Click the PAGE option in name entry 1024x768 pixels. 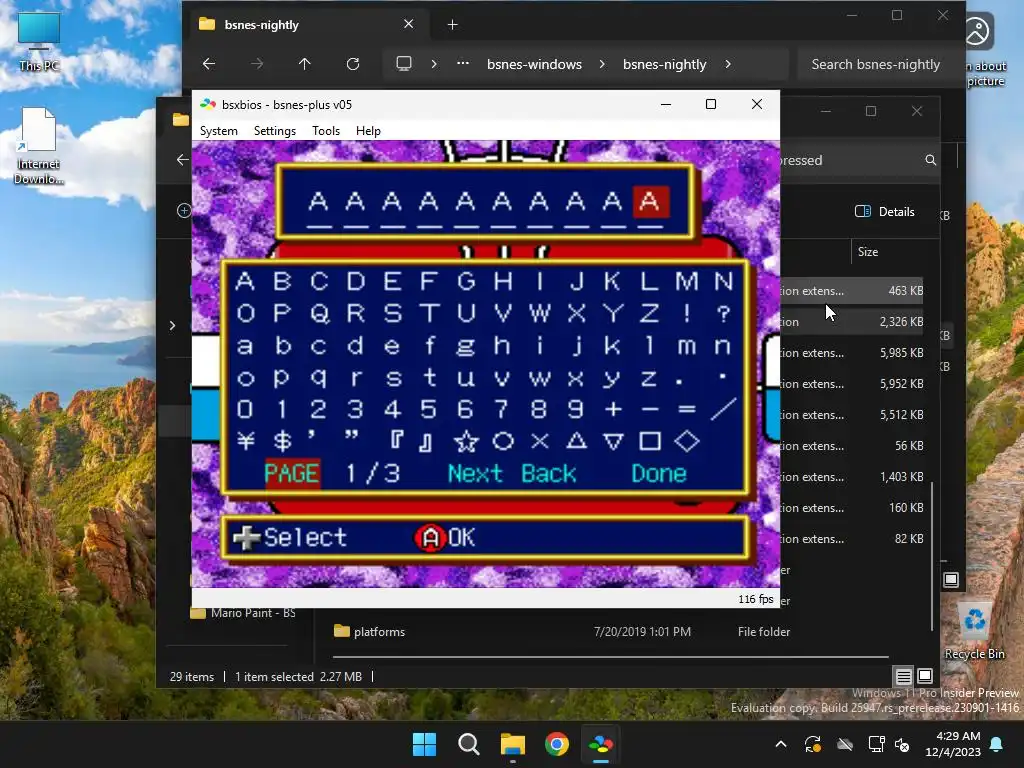(291, 473)
